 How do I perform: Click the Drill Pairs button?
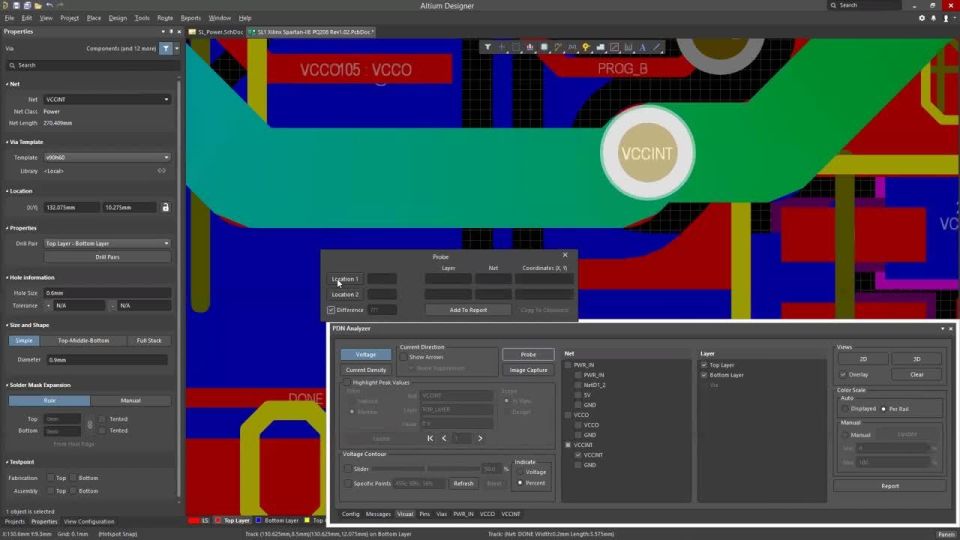(x=107, y=257)
